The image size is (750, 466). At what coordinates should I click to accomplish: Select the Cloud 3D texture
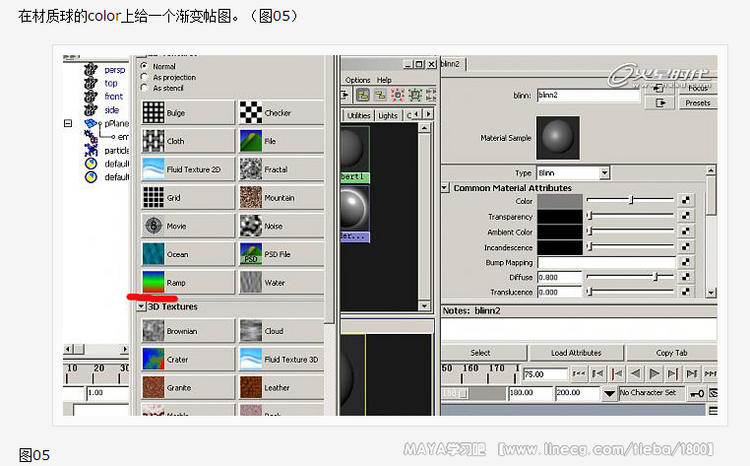point(281,331)
